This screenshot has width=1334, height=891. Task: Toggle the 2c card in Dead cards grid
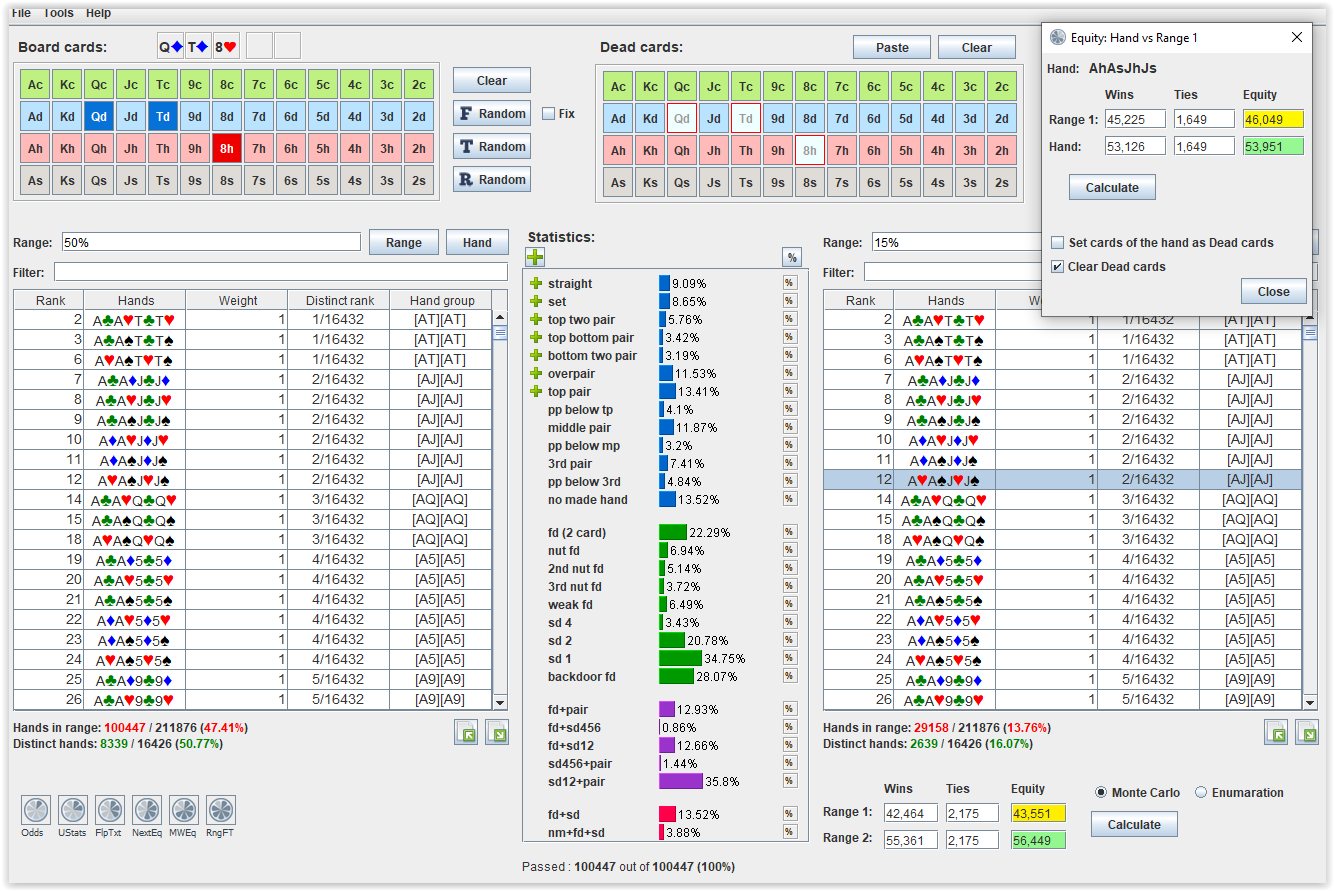click(x=1002, y=87)
